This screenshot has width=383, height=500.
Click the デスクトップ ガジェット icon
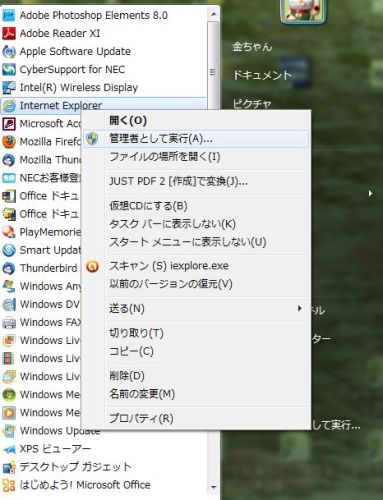pos(9,467)
